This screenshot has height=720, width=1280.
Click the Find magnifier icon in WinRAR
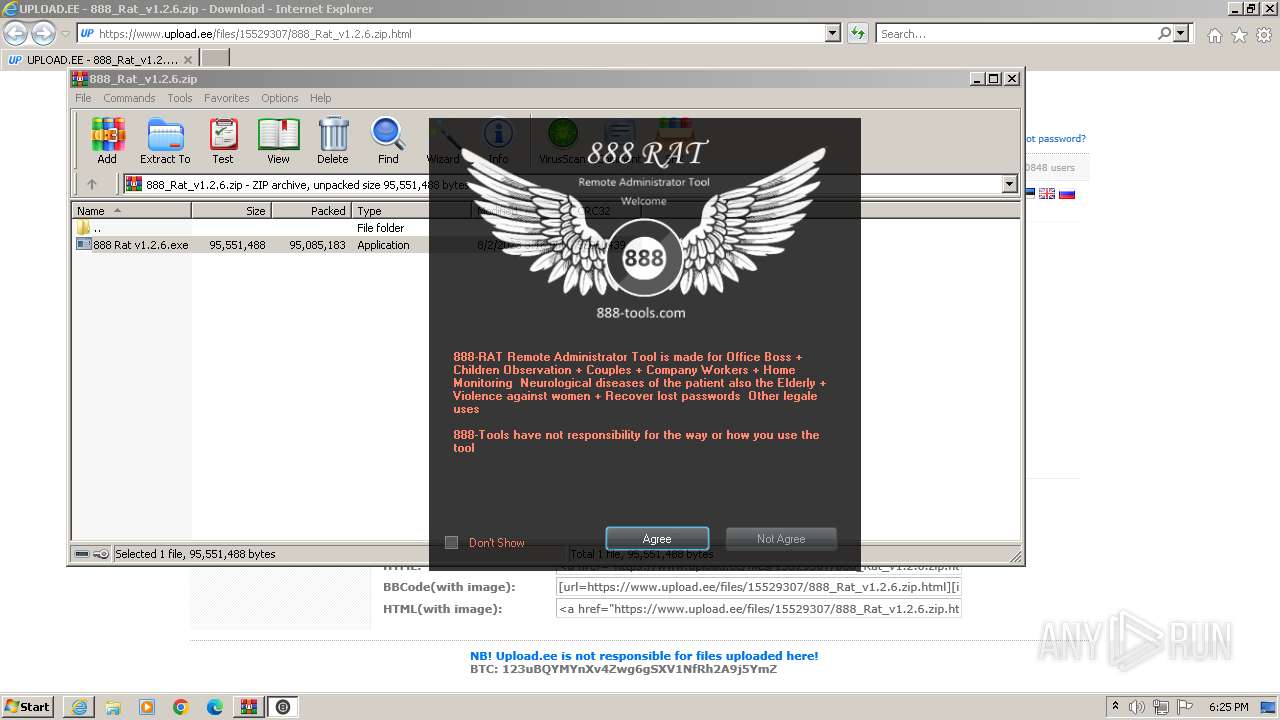tap(388, 141)
